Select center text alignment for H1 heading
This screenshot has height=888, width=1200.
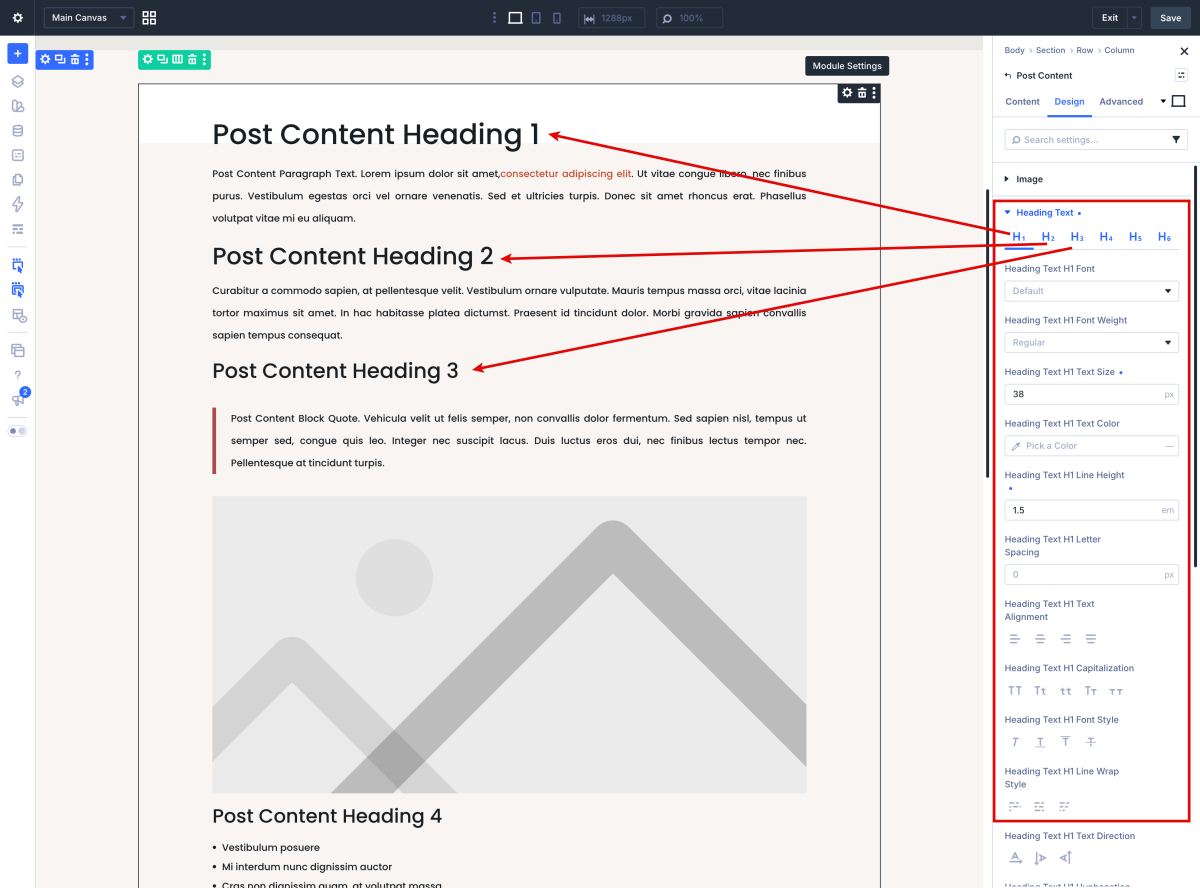[x=1040, y=639]
